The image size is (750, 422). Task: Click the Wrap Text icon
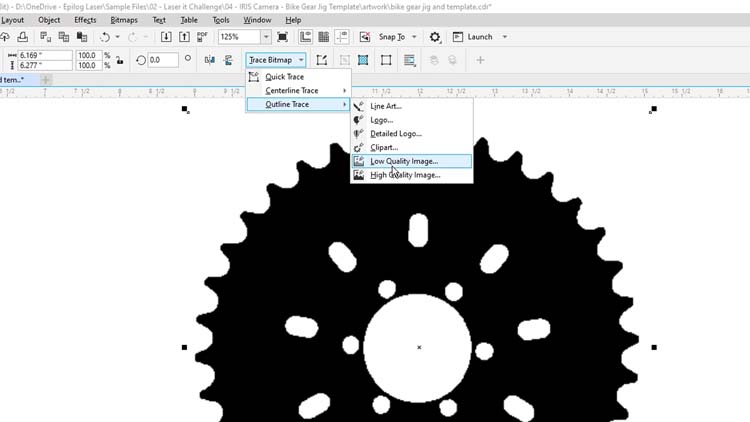pyautogui.click(x=409, y=60)
